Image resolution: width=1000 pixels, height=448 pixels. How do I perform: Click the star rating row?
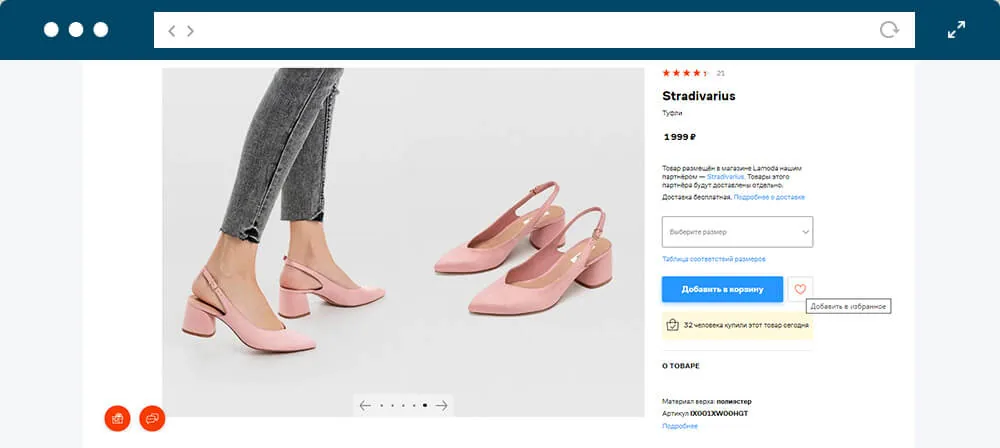685,73
